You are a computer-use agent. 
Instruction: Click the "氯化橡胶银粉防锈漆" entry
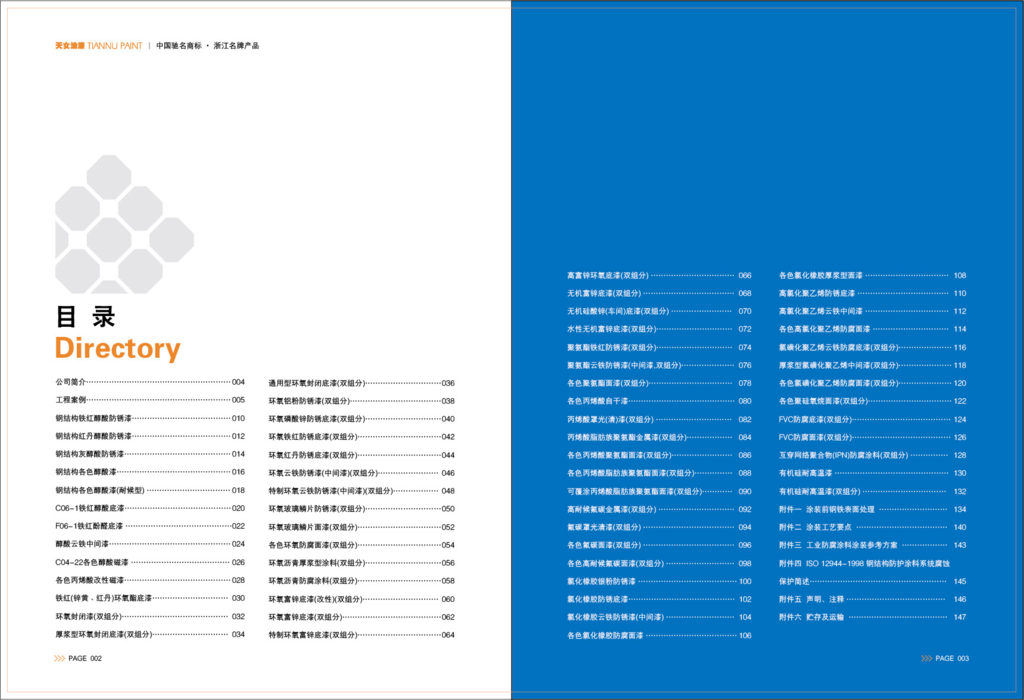[x=659, y=581]
